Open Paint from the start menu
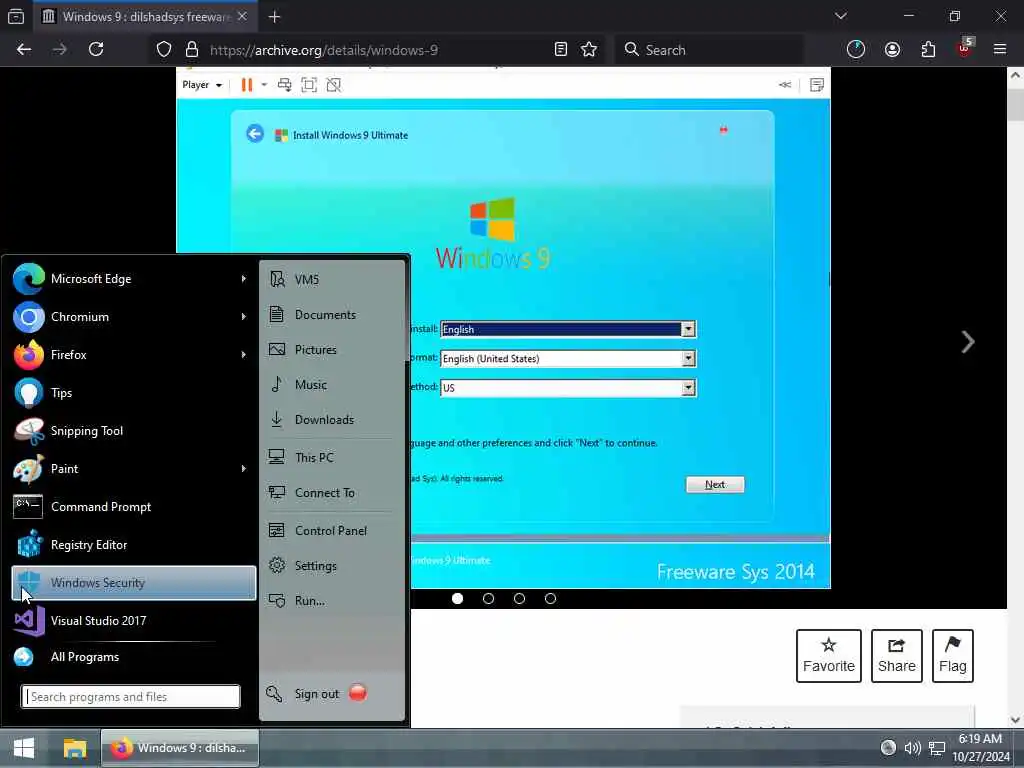This screenshot has width=1024, height=768. pos(133,468)
